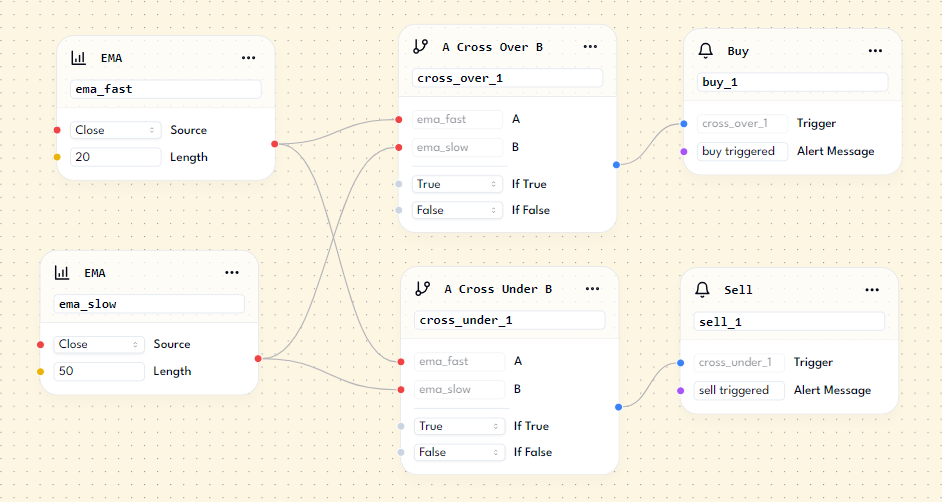This screenshot has width=942, height=502.
Task: Open the three-dot menu on ema_fast node
Action: tap(249, 58)
